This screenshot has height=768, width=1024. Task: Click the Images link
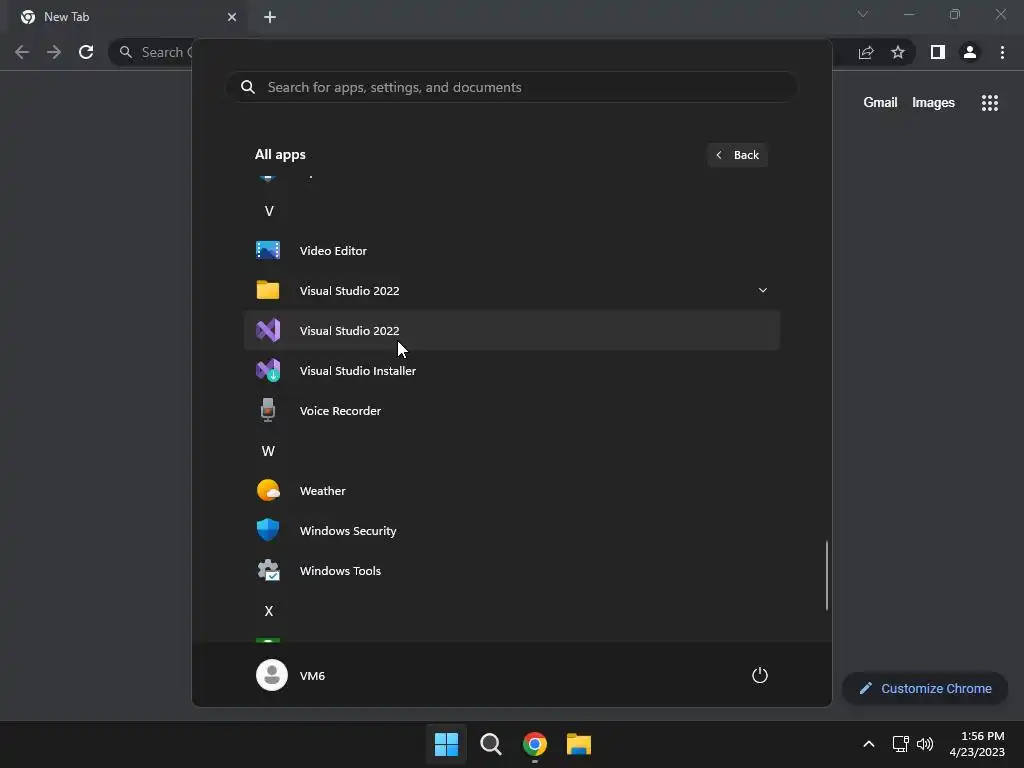tap(933, 103)
